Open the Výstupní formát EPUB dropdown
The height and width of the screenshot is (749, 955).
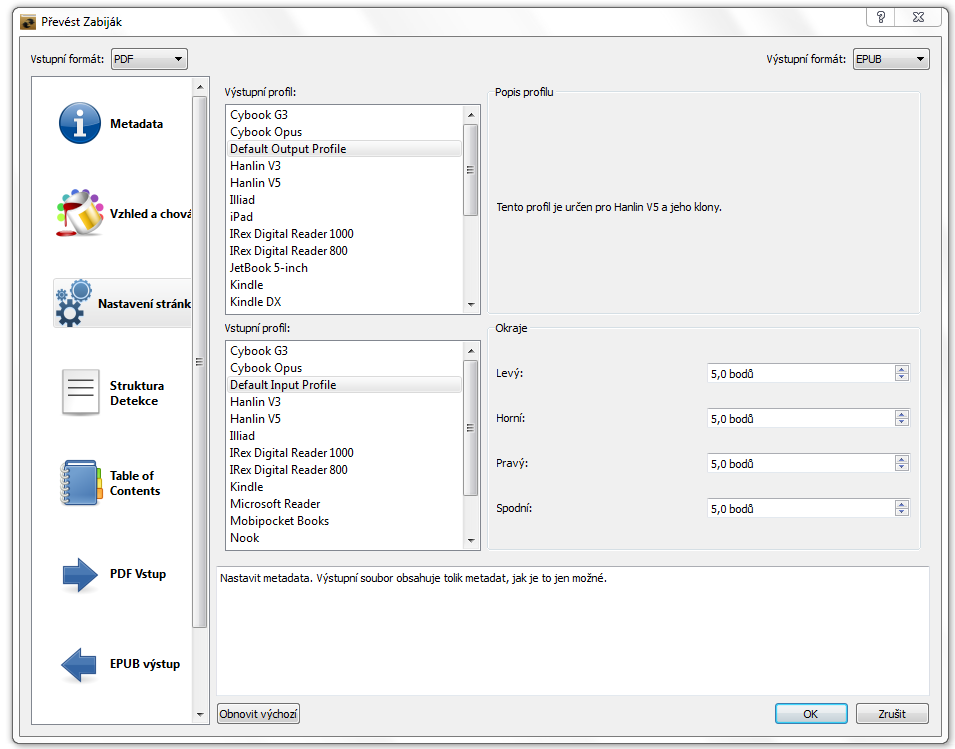click(x=891, y=59)
